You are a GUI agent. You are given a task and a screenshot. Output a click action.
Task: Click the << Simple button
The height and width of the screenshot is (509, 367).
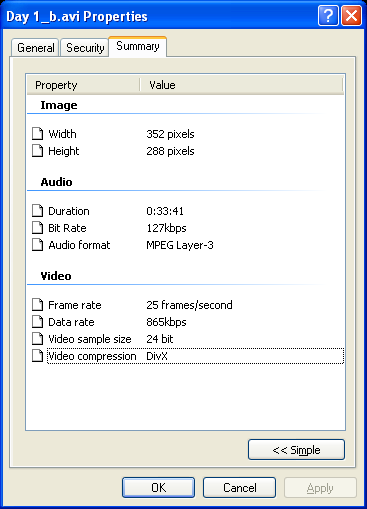(x=296, y=450)
